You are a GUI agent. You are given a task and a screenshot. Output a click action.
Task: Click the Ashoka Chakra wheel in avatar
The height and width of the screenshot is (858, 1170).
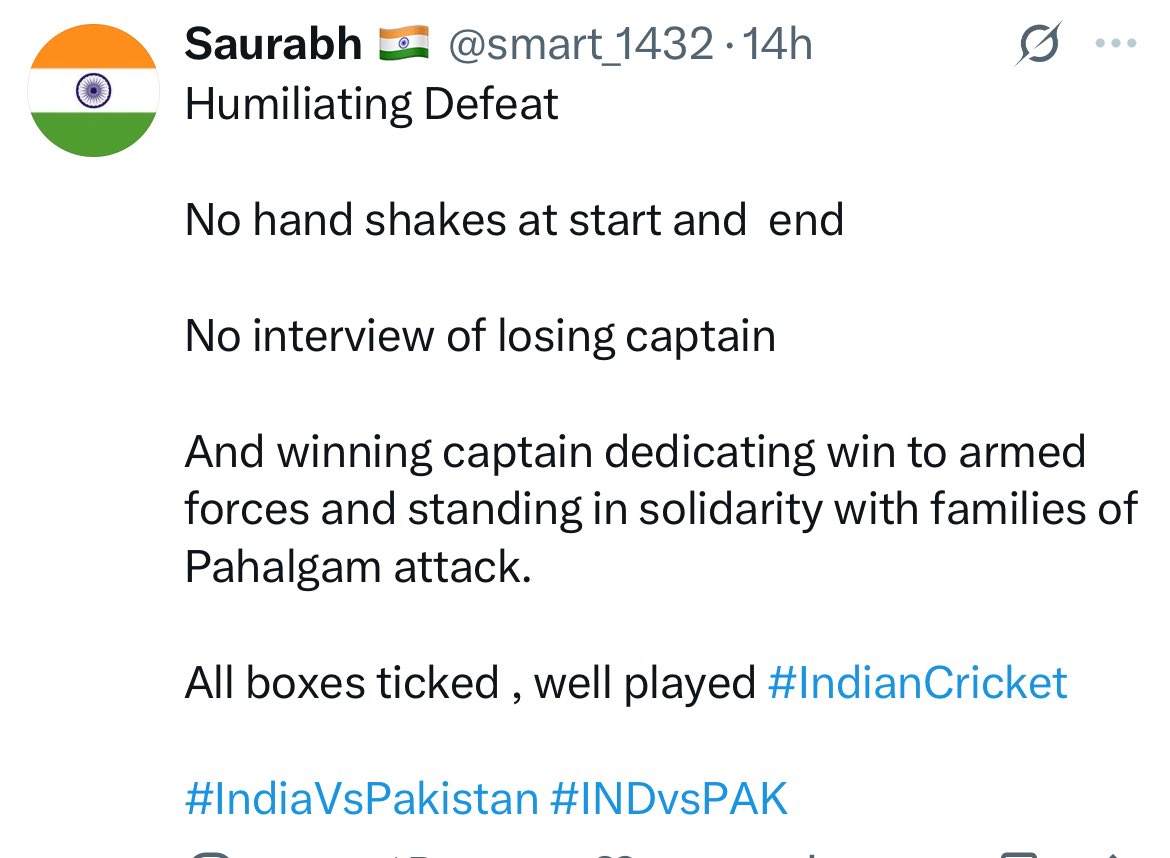pyautogui.click(x=93, y=90)
